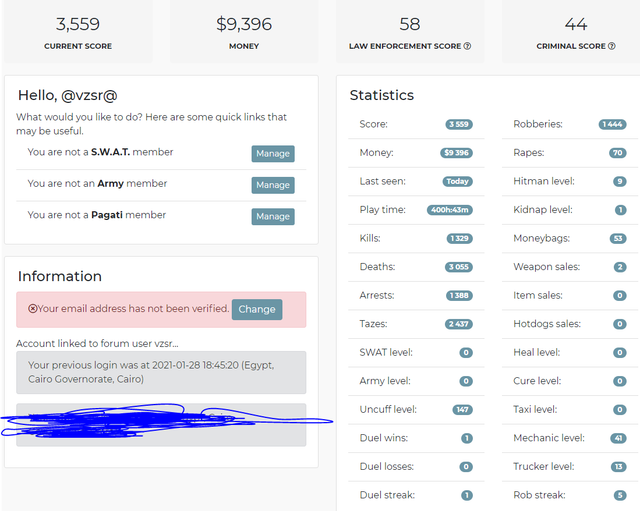Change the unverified email address

click(257, 309)
